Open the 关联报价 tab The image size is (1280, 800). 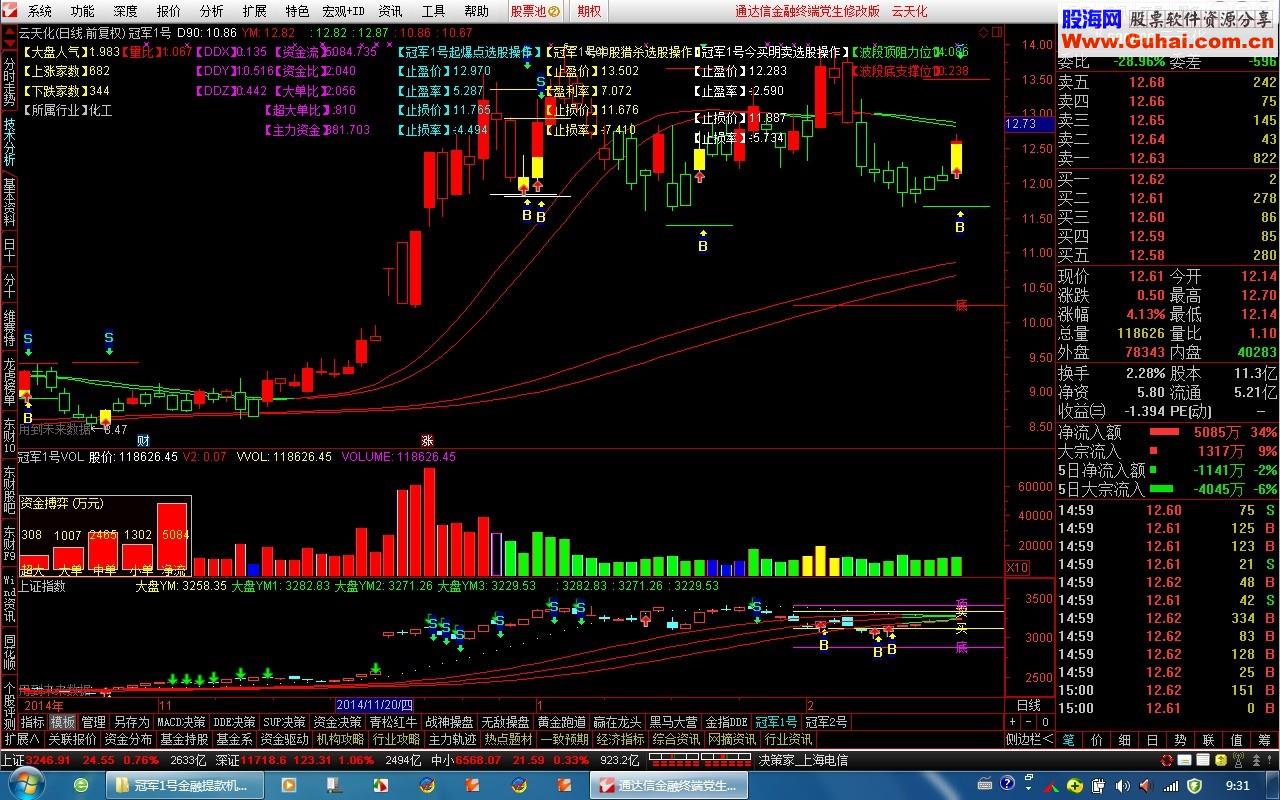pyautogui.click(x=72, y=739)
